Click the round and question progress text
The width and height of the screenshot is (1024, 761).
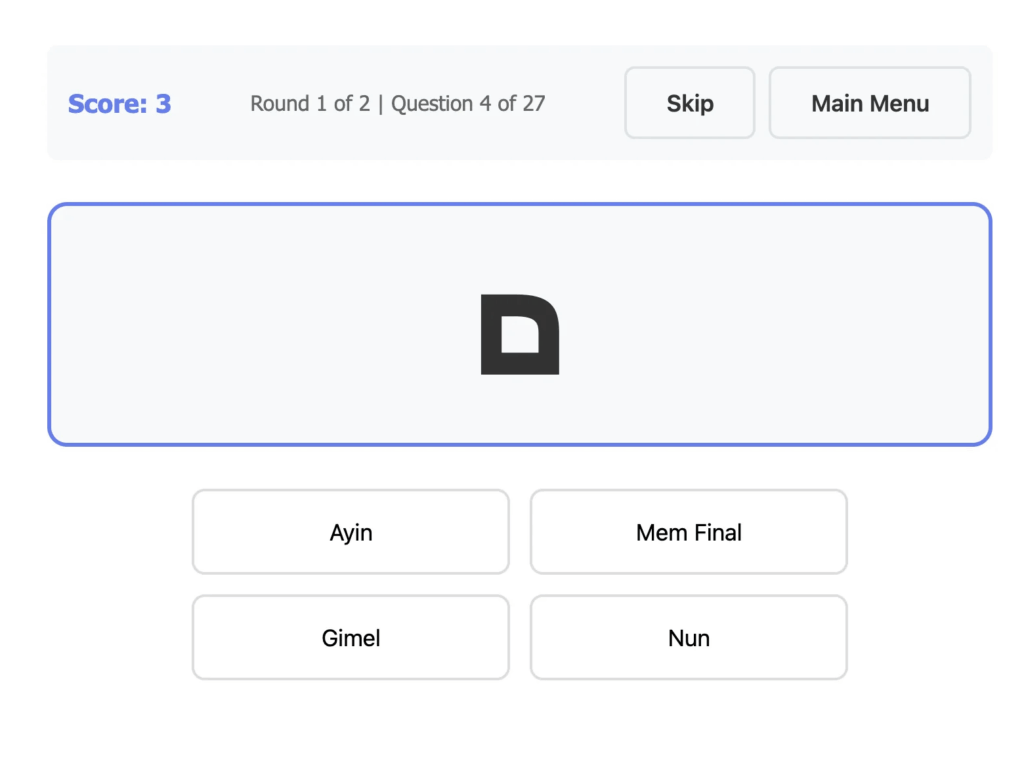pyautogui.click(x=397, y=103)
